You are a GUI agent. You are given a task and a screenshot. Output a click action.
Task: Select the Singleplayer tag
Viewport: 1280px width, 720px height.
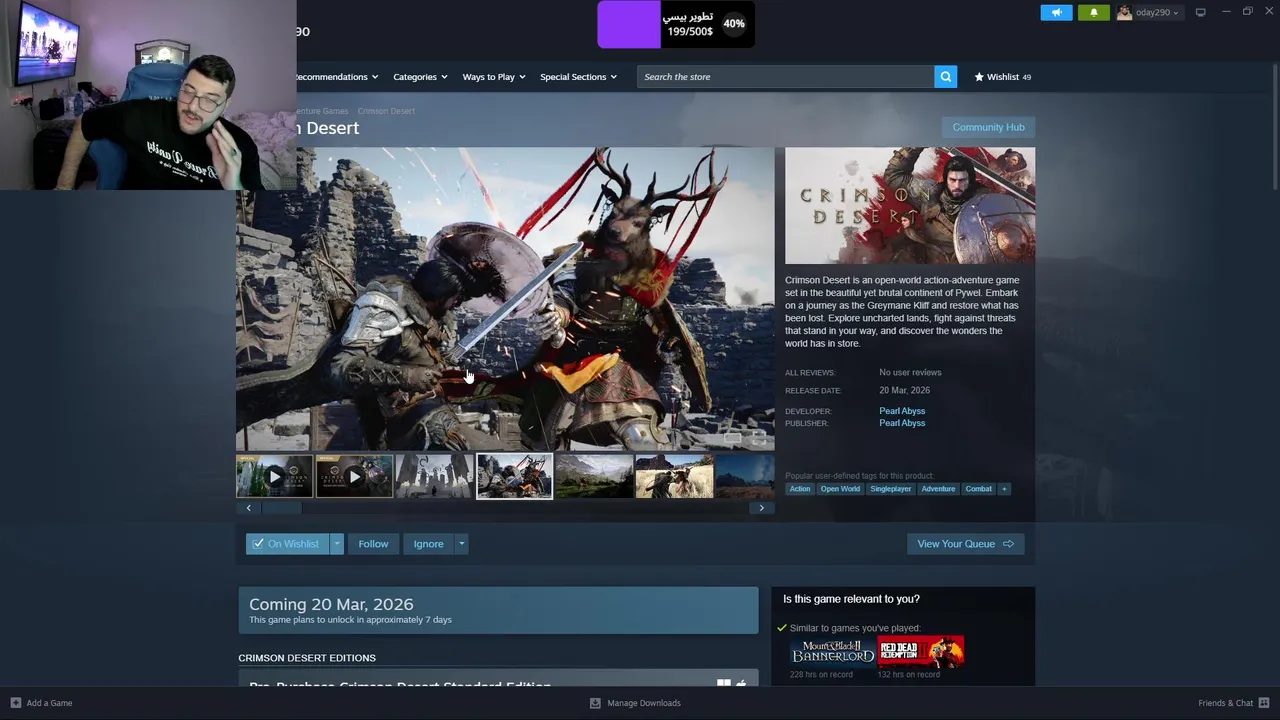tap(890, 489)
